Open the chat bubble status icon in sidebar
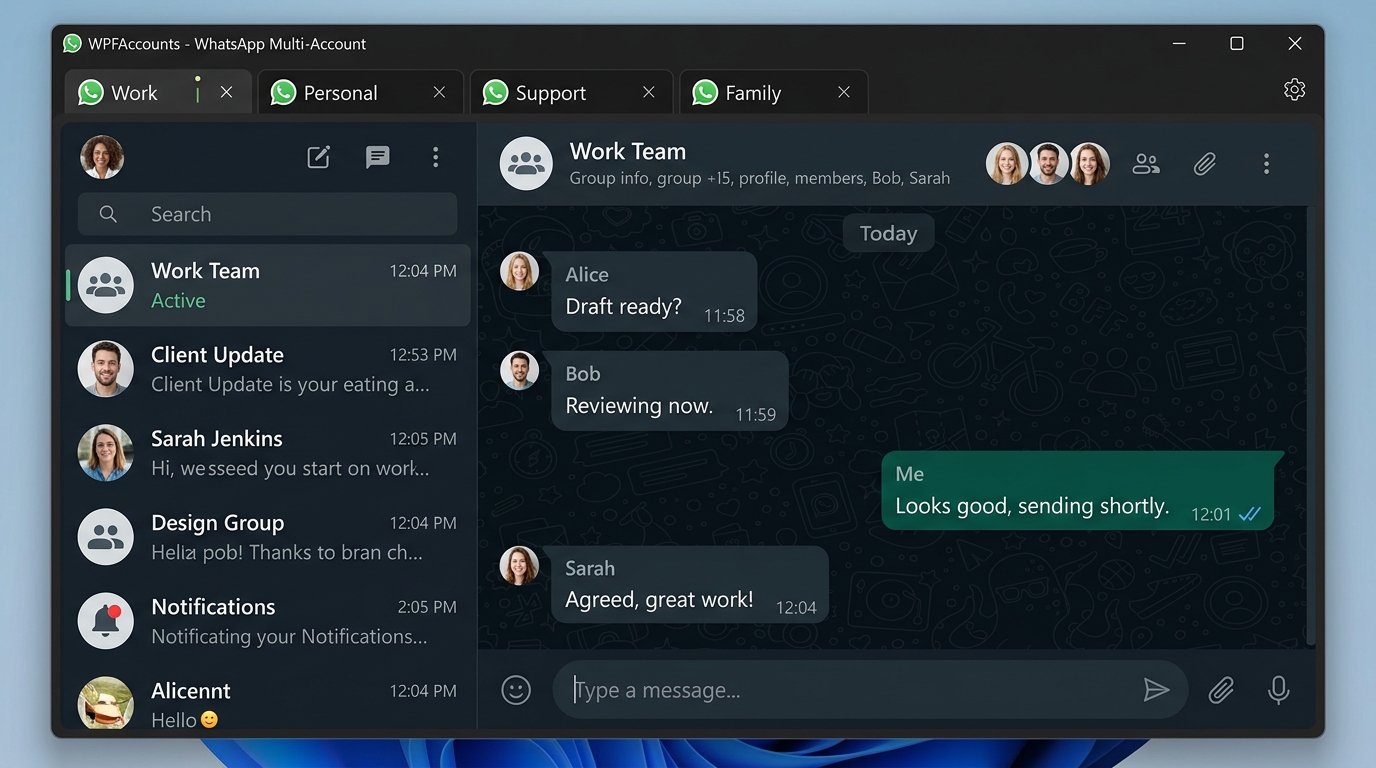This screenshot has width=1376, height=768. coord(377,157)
